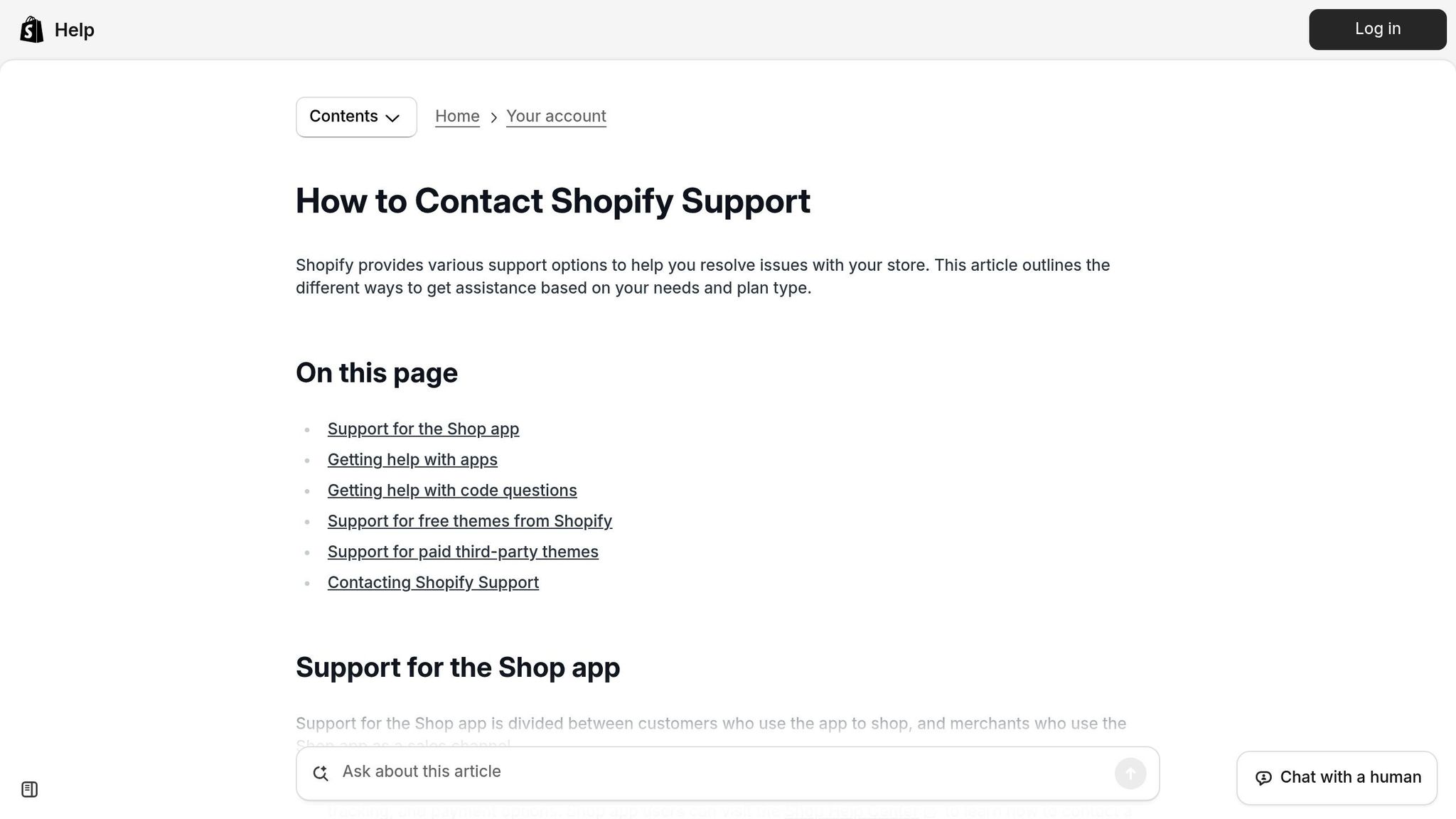Open Contacting Shopify Support link

[433, 582]
